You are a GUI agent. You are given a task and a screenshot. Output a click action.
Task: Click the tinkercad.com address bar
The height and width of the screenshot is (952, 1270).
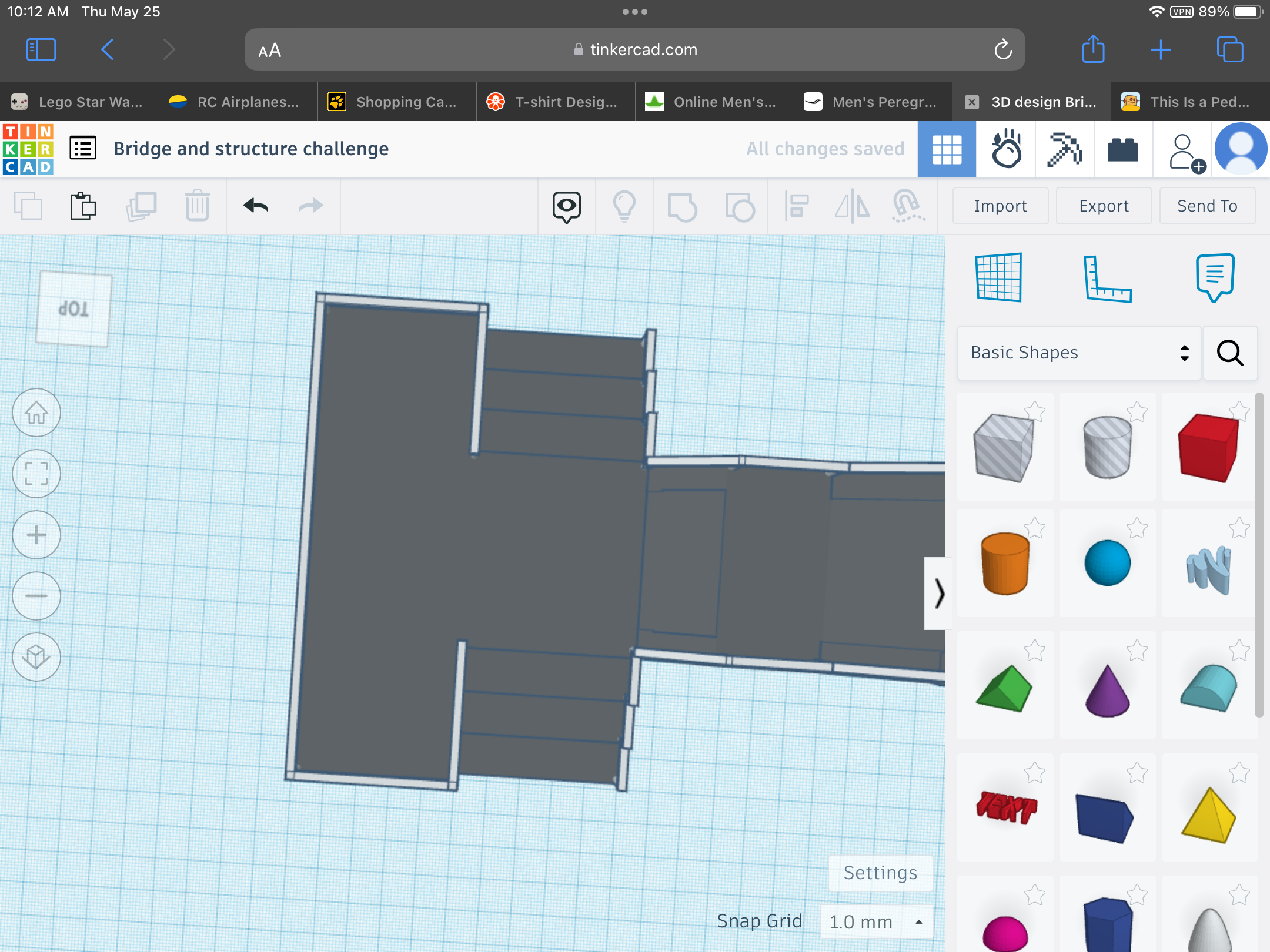(634, 50)
